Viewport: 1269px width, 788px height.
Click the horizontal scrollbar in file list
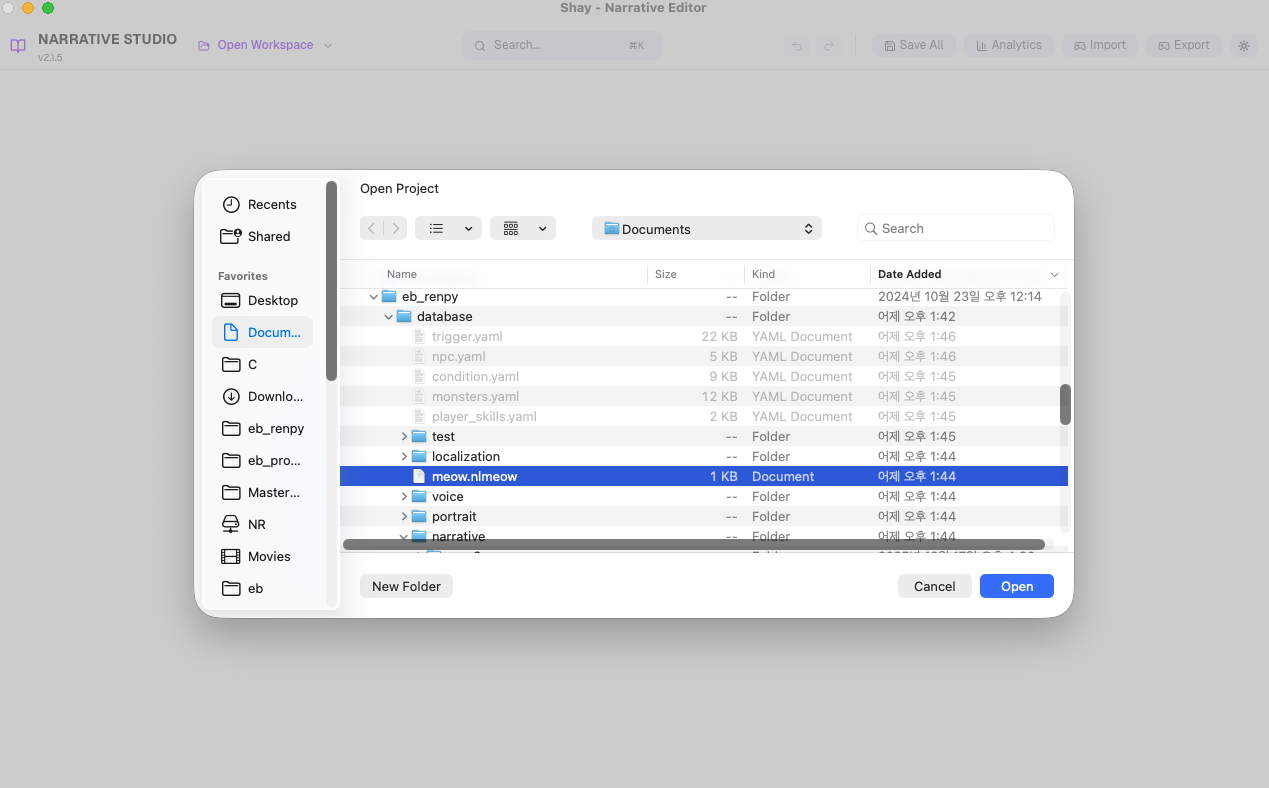[x=693, y=545]
